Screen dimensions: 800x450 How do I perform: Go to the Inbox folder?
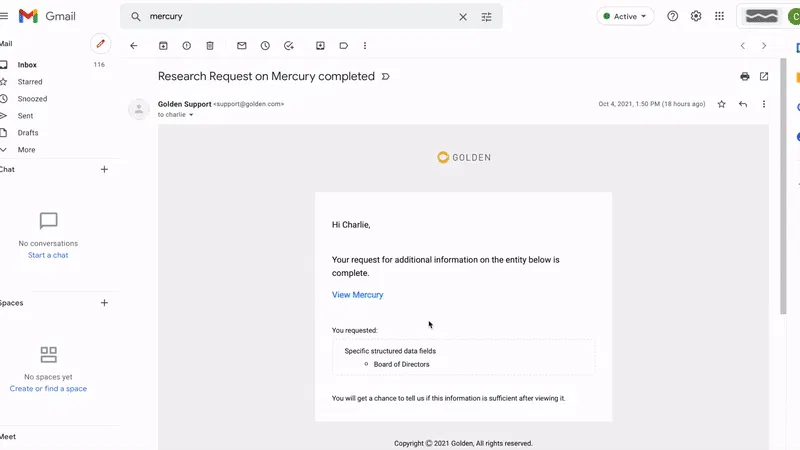(x=27, y=65)
